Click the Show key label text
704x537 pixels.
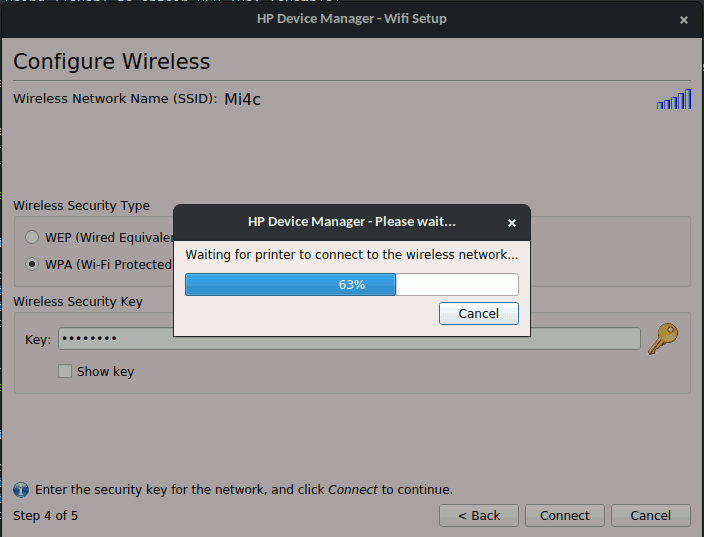(105, 372)
